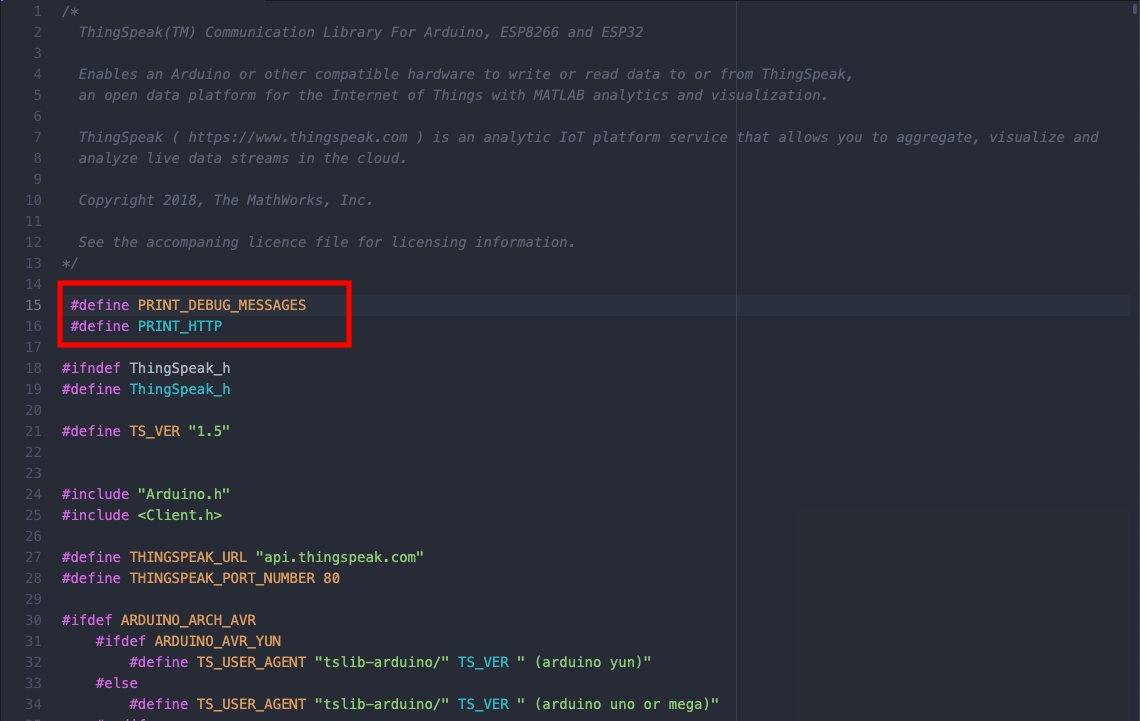Viewport: 1140px width, 721px height.
Task: Click line number 34 in the gutter
Action: [33, 704]
